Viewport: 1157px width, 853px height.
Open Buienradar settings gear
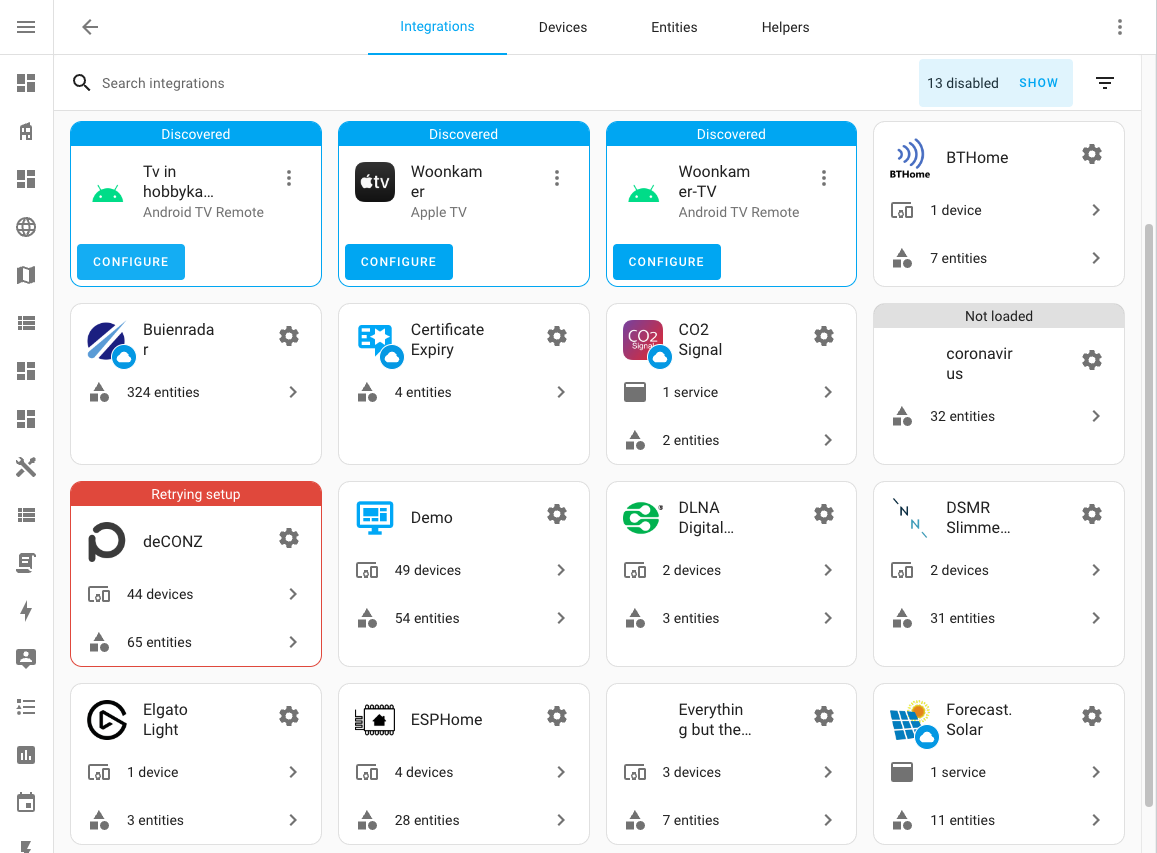[x=289, y=336]
